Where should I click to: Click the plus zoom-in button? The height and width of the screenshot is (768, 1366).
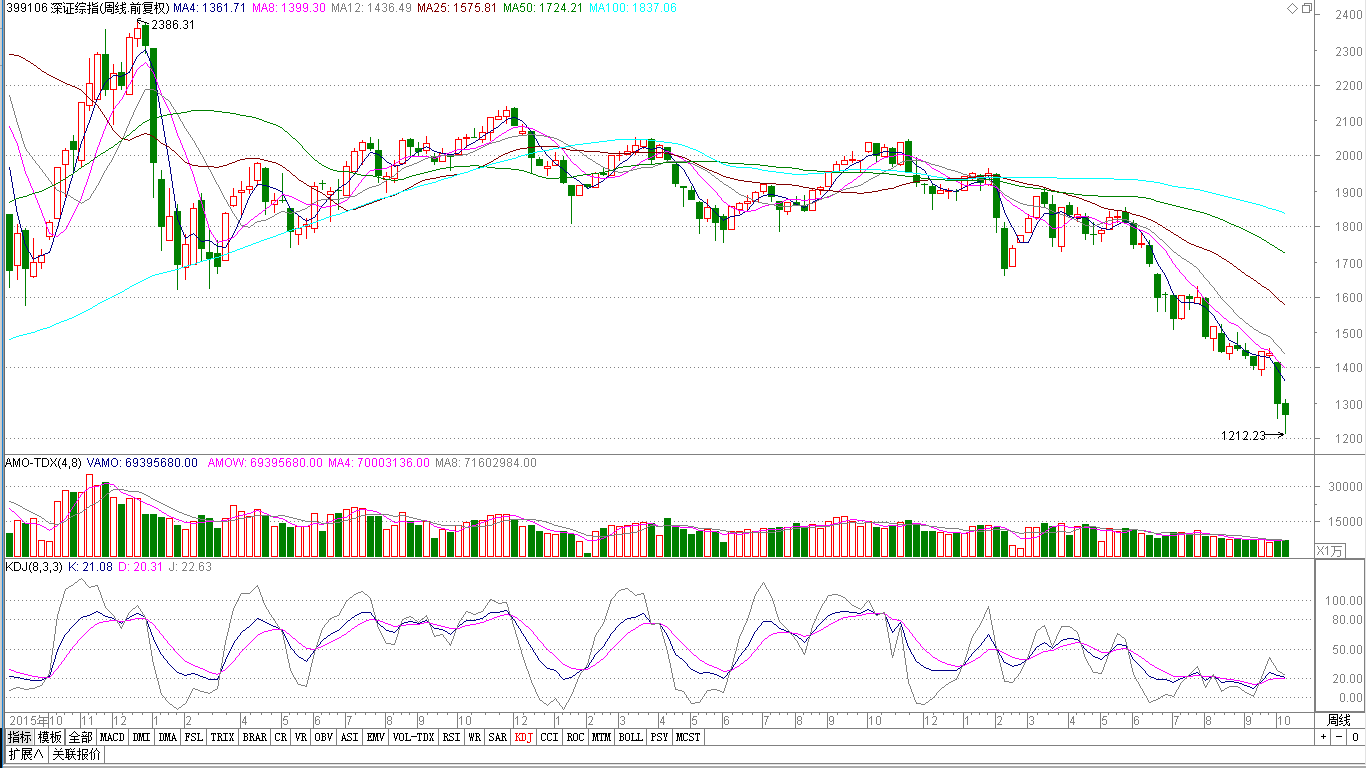tap(1323, 737)
